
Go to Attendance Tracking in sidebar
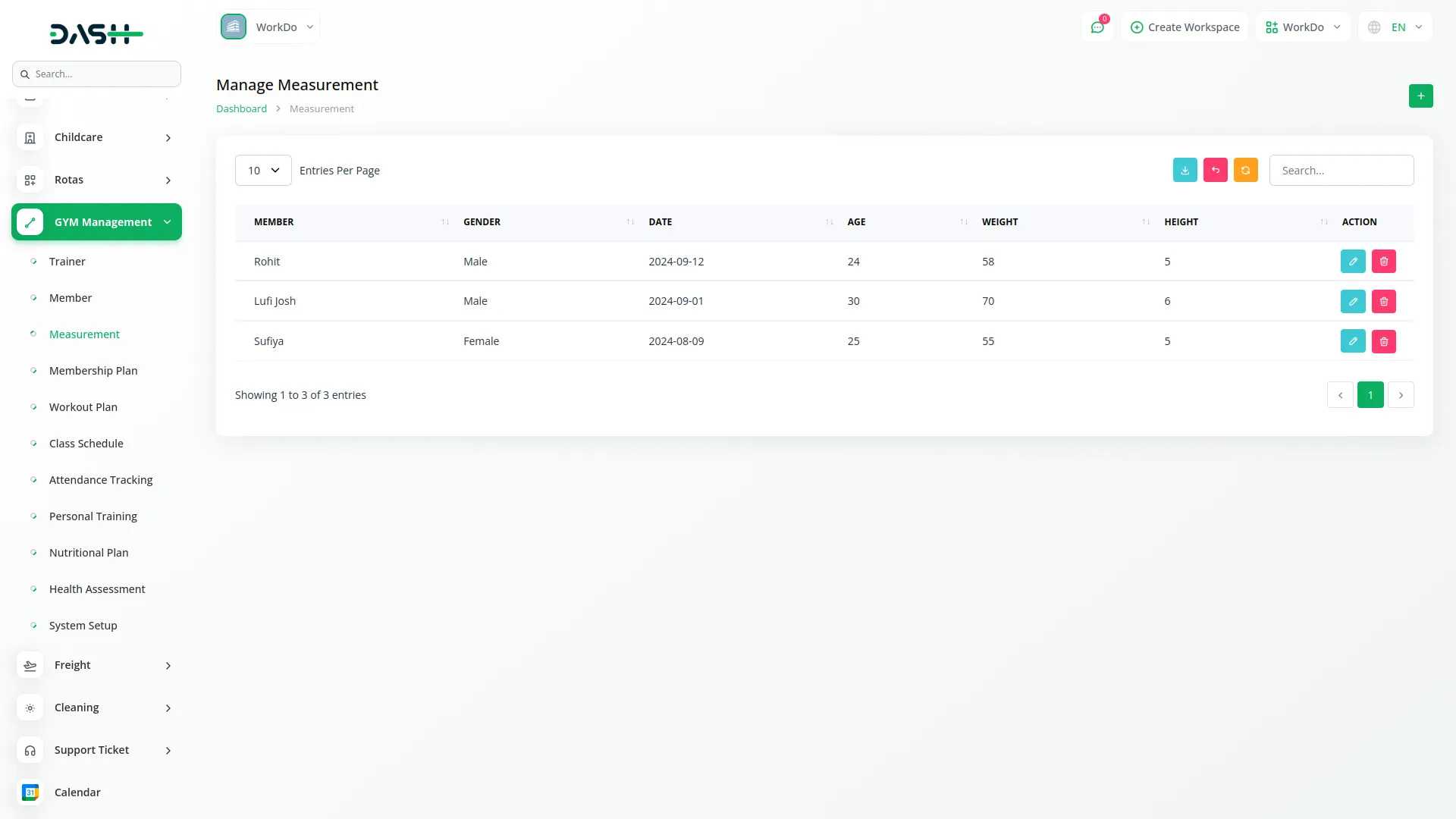point(101,480)
